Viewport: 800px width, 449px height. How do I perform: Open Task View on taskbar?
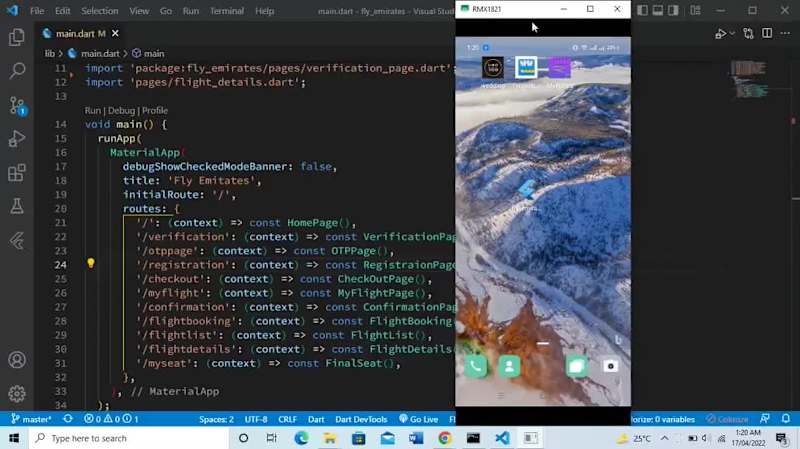[271, 438]
